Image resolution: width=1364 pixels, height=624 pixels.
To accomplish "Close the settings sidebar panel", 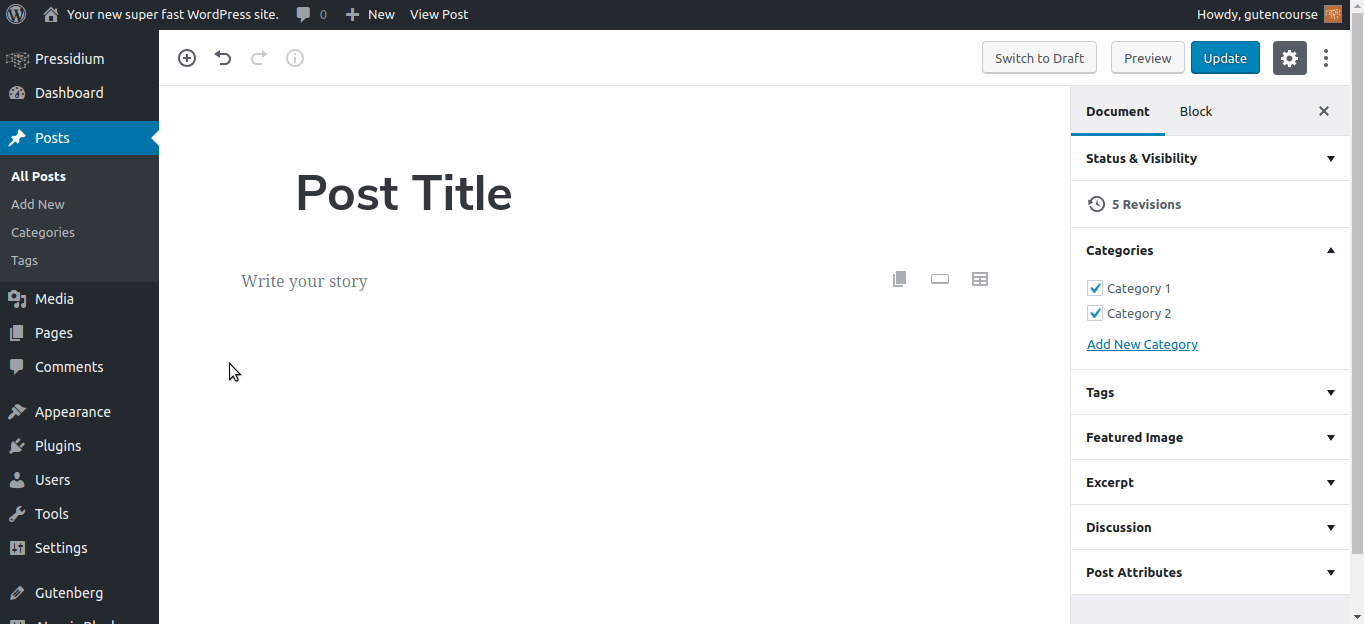I will [x=1324, y=111].
